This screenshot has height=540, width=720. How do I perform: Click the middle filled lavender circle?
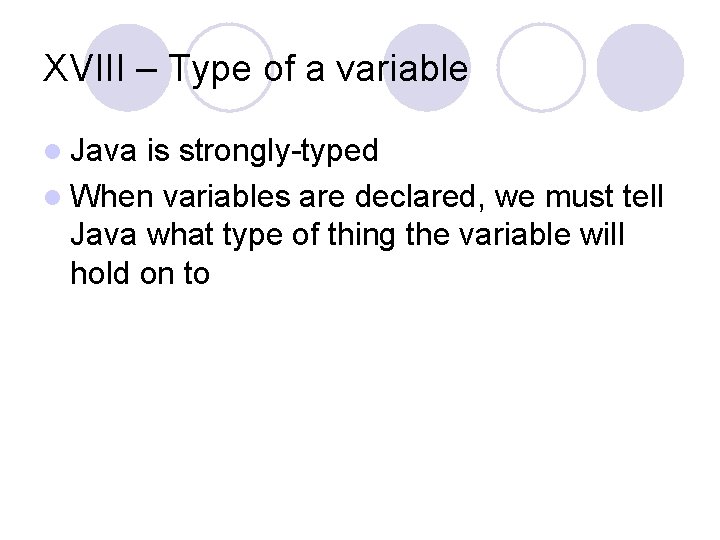tap(427, 67)
